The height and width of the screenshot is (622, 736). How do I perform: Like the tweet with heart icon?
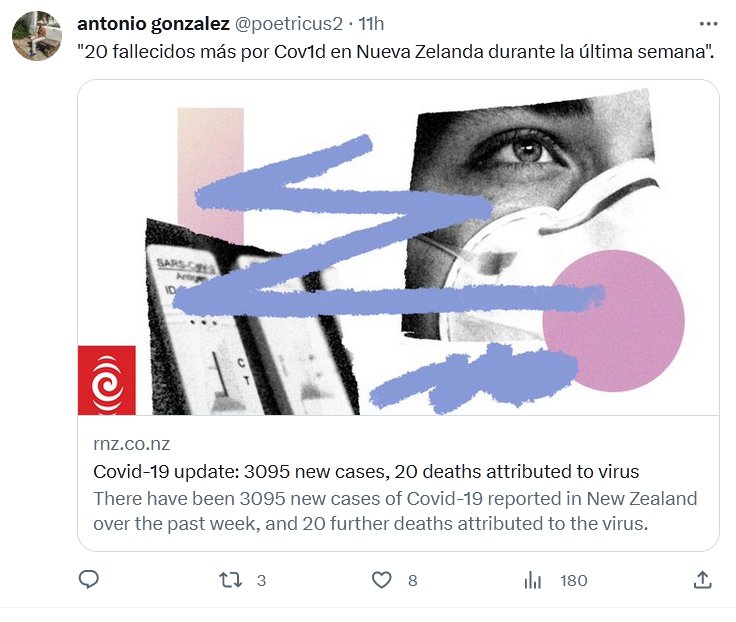click(381, 580)
